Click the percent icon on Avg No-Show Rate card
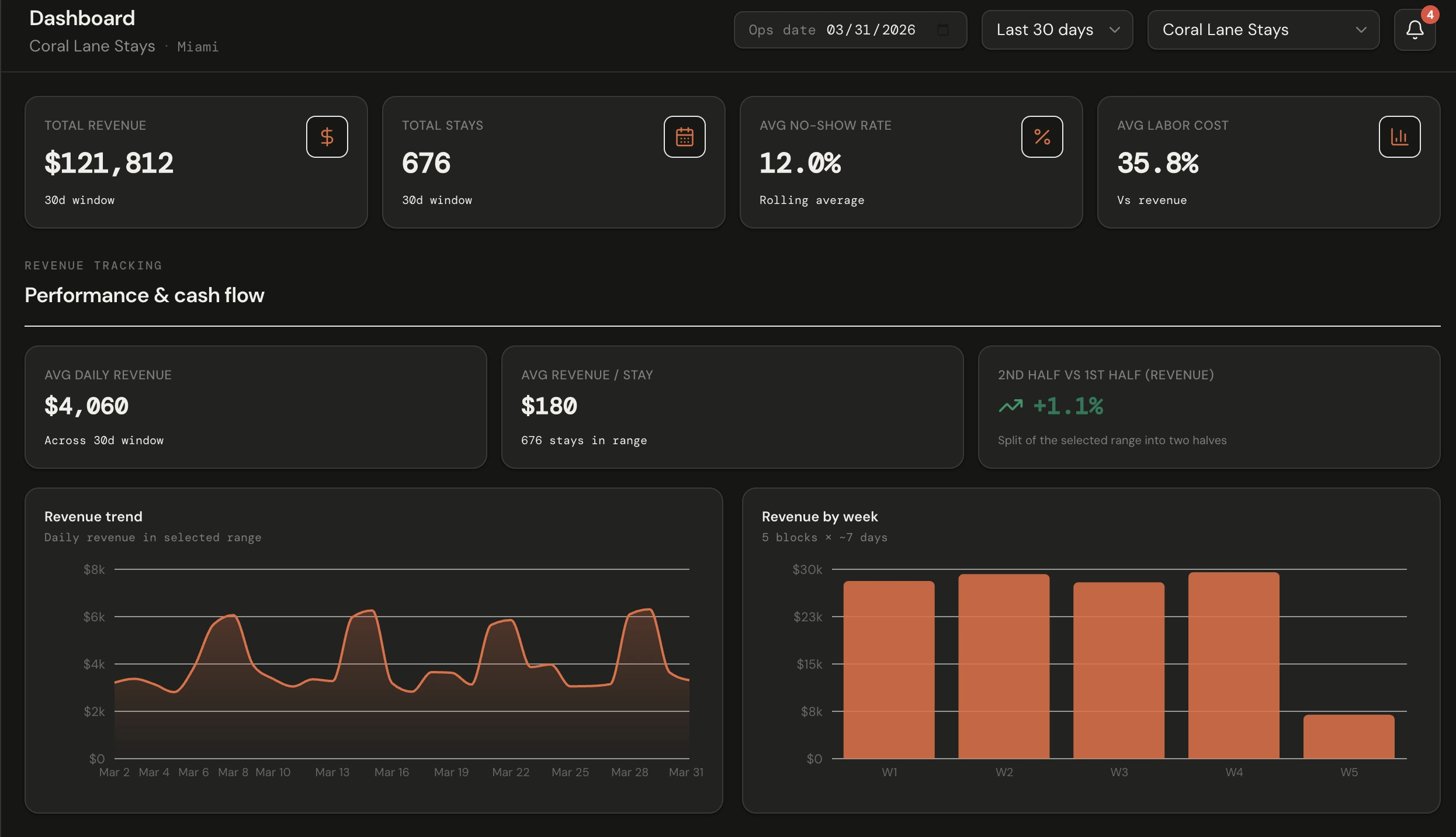The width and height of the screenshot is (1456, 837). tap(1042, 136)
